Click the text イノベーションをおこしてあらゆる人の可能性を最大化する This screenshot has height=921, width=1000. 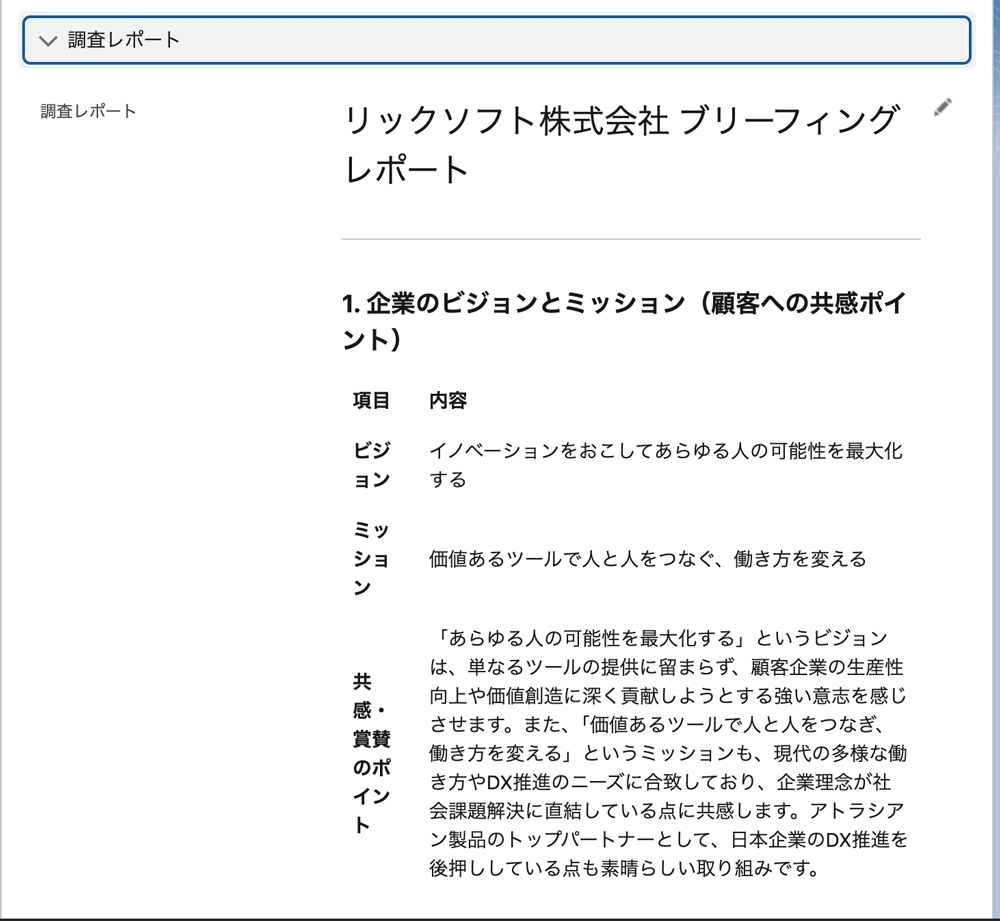666,465
